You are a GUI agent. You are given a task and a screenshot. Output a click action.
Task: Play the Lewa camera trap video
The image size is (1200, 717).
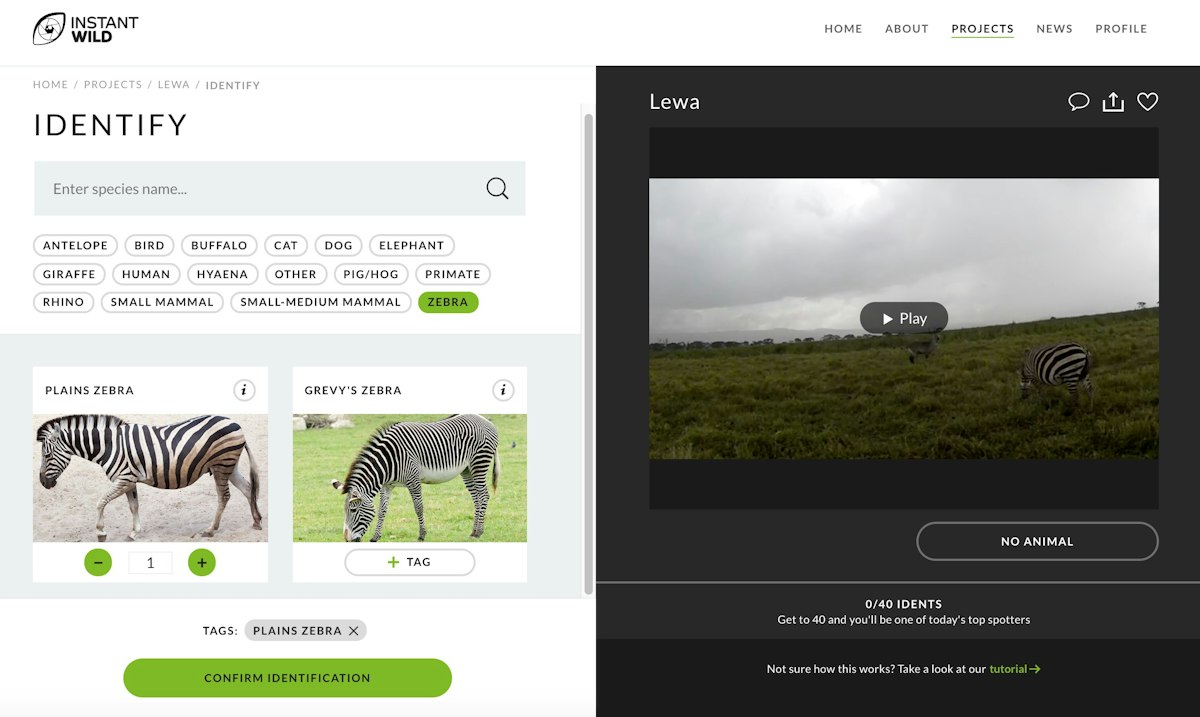coord(904,318)
